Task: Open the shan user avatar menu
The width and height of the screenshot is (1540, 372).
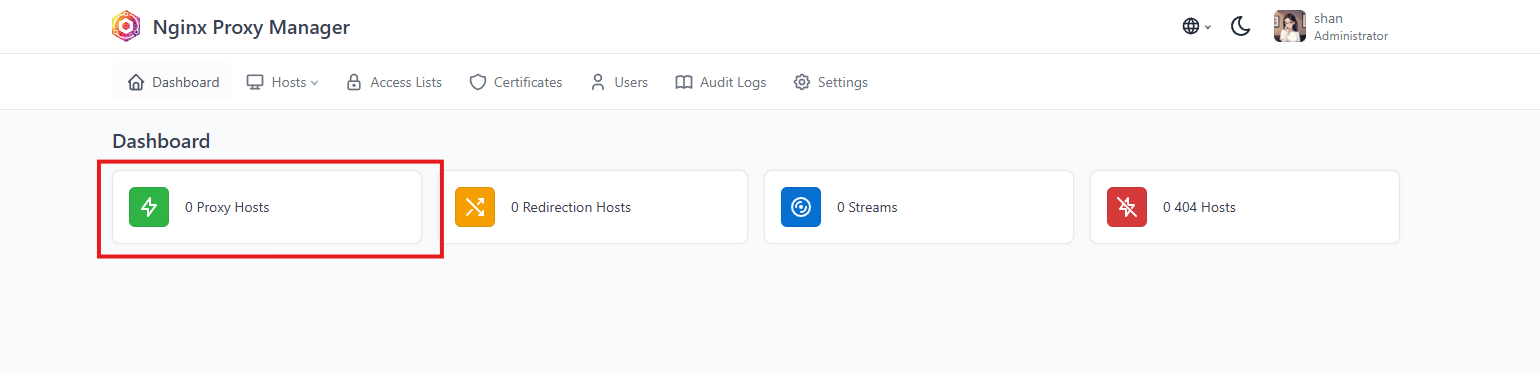Action: point(1290,27)
